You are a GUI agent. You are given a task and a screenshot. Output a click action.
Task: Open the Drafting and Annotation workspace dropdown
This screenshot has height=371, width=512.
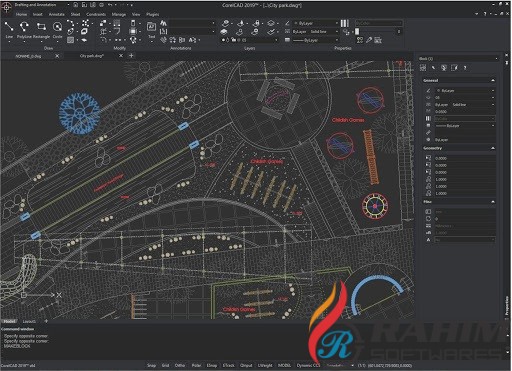[41, 5]
